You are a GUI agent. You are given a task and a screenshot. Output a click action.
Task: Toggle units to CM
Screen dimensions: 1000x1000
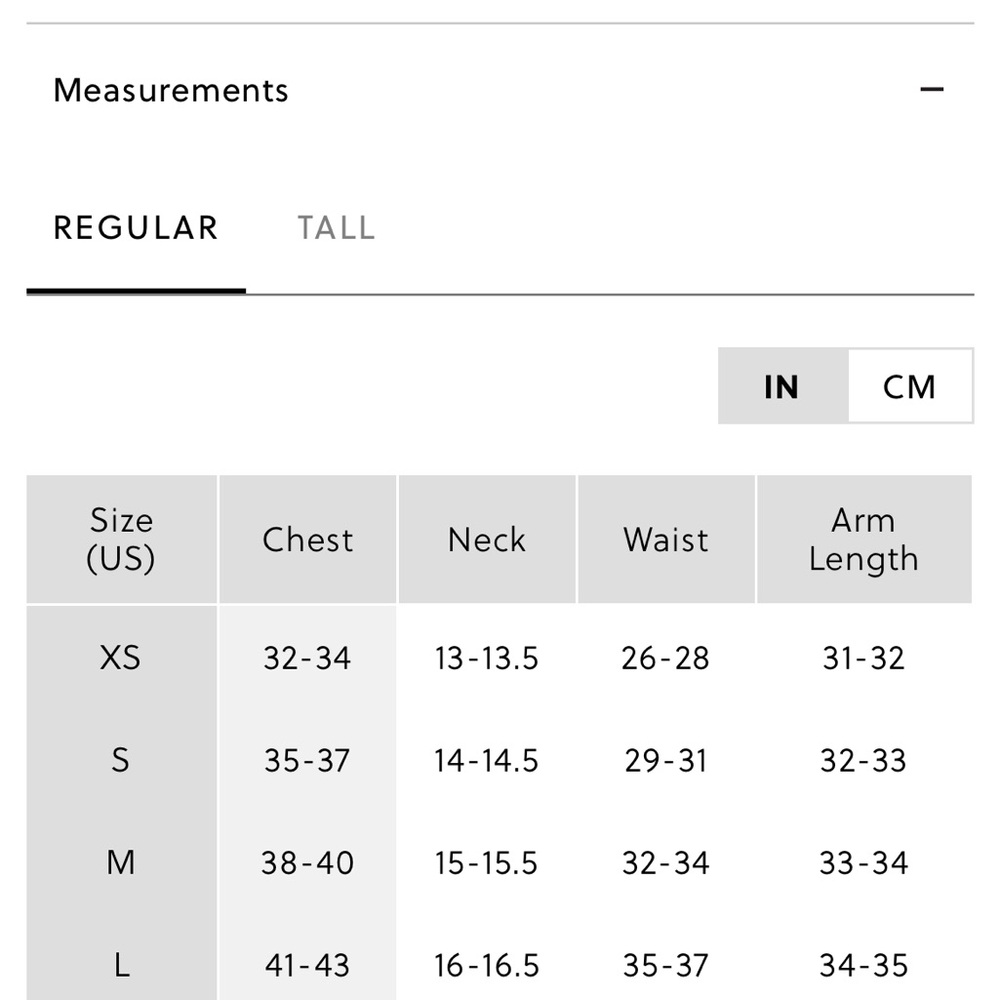point(910,386)
